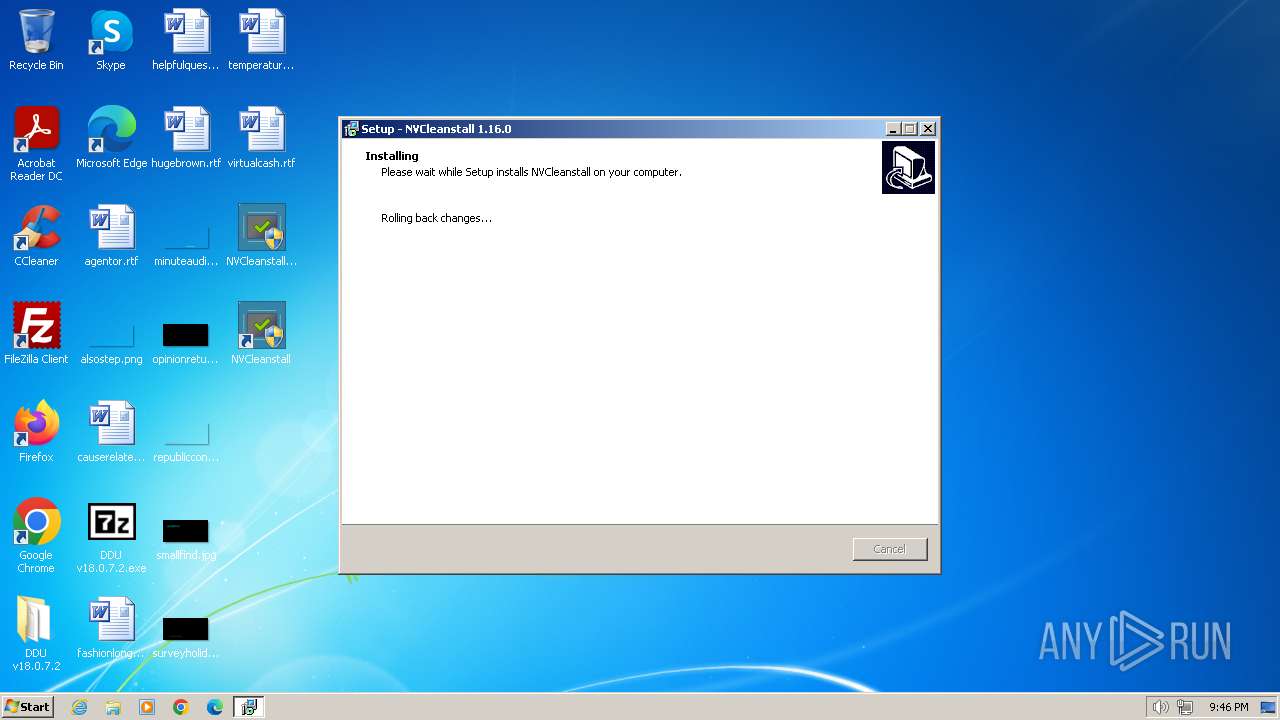Viewport: 1280px width, 720px height.
Task: Select the NVCleanstall desktop shortcut
Action: click(x=261, y=334)
